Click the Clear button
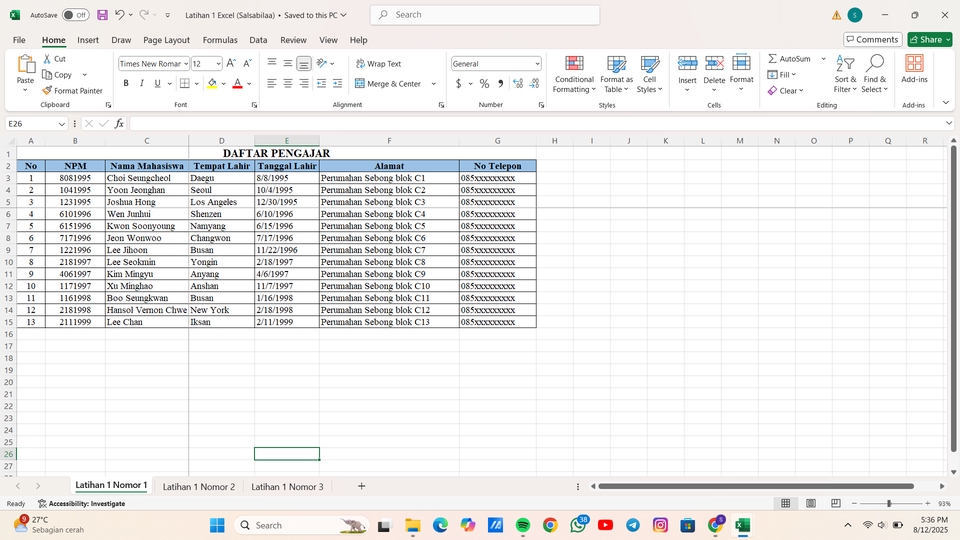Screen dimensions: 960x540 click(x=786, y=91)
